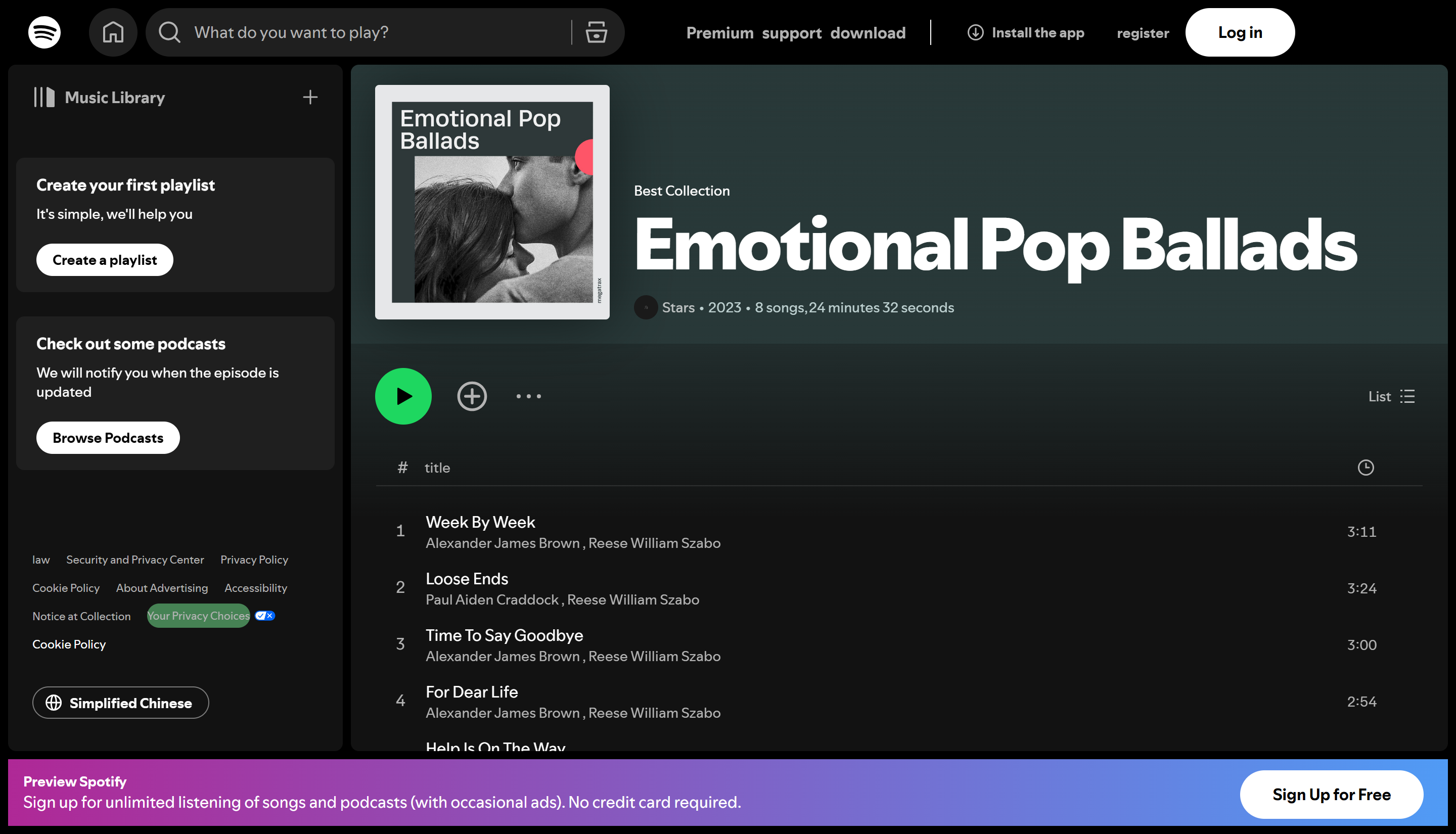
Task: Click the duration clock column header
Action: click(1366, 468)
